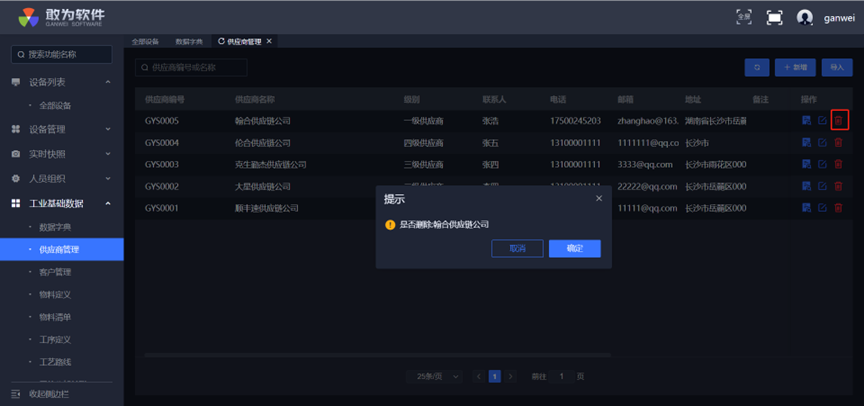Open the 25条/页 page size dropdown

pyautogui.click(x=437, y=377)
